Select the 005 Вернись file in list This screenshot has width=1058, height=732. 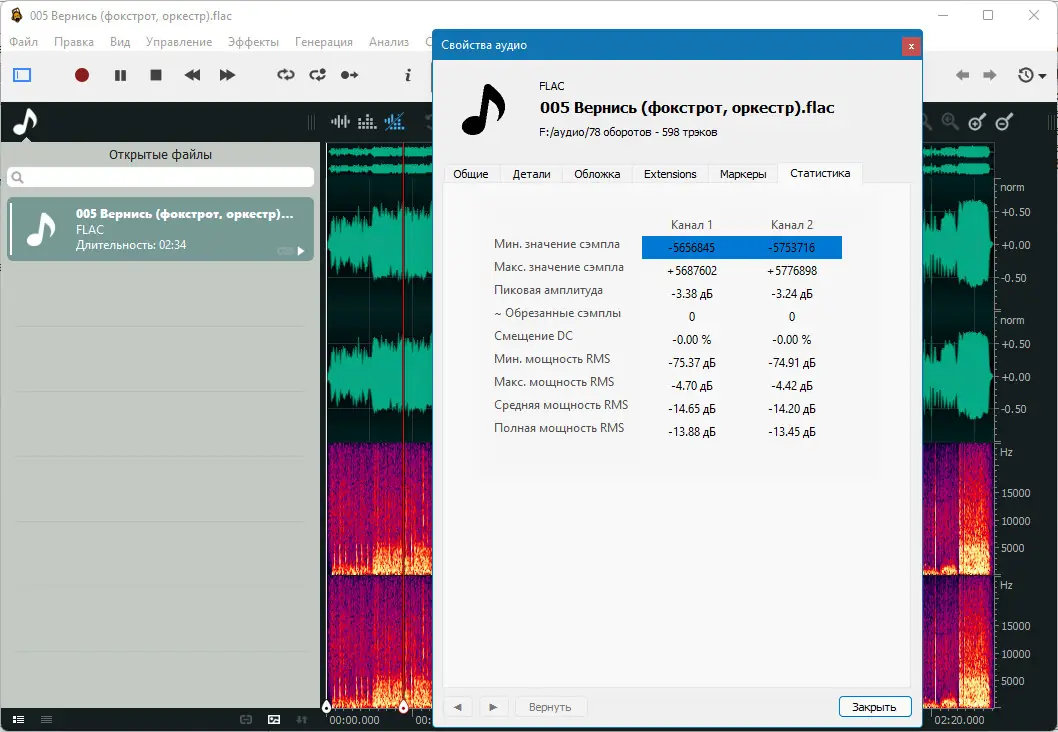pyautogui.click(x=160, y=229)
